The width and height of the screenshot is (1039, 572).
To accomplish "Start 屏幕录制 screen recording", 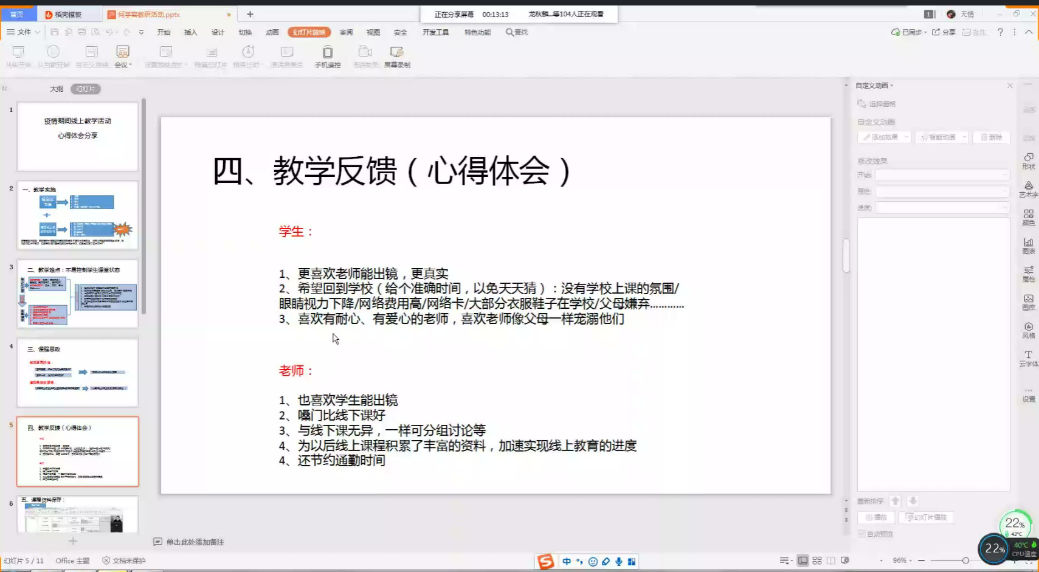I will pyautogui.click(x=397, y=55).
